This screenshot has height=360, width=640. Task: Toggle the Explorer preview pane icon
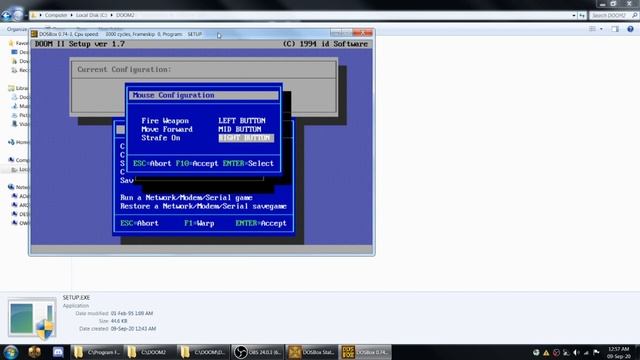point(615,29)
